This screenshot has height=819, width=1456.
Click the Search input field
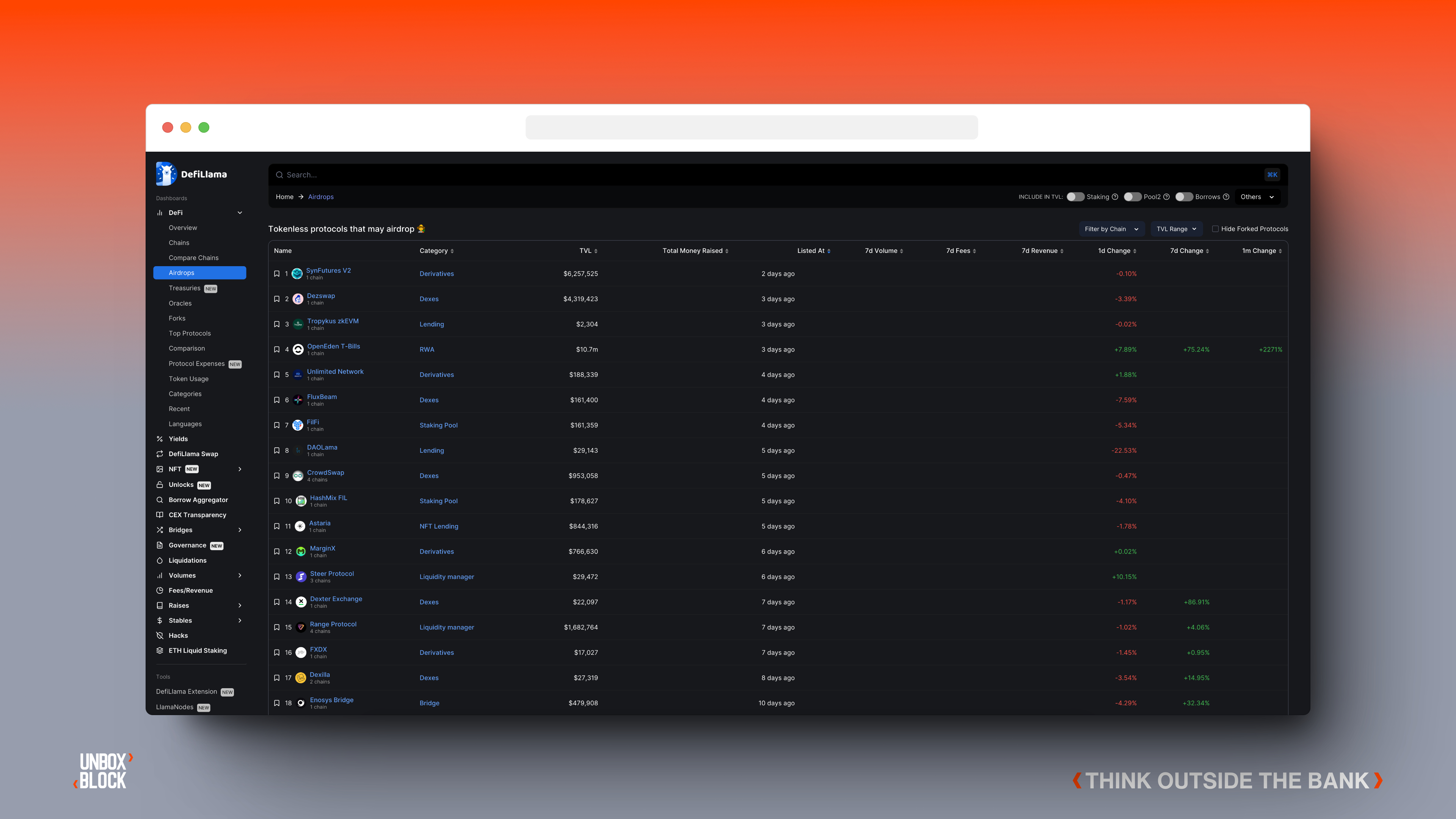click(x=778, y=175)
